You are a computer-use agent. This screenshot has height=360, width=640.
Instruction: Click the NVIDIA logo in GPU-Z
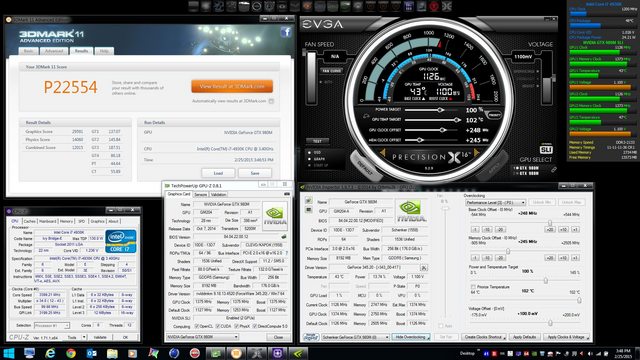tap(275, 216)
